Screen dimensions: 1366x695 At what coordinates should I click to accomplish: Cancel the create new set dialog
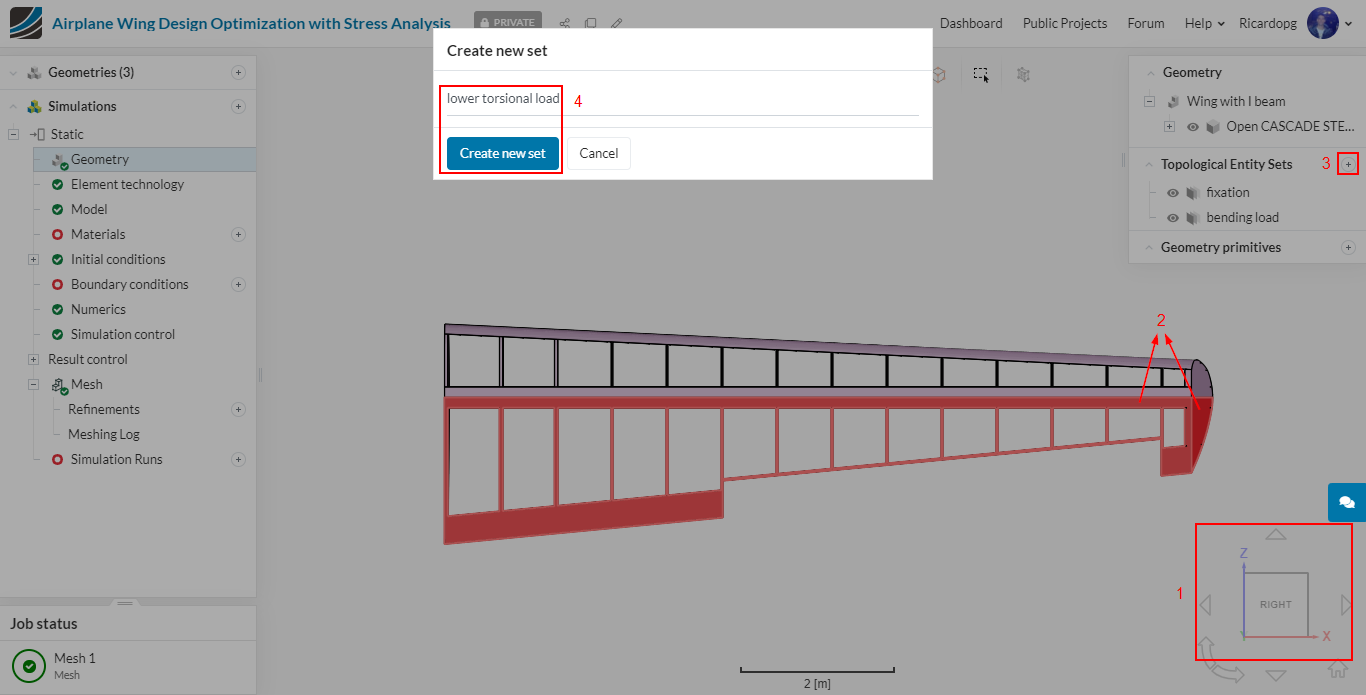tap(599, 153)
